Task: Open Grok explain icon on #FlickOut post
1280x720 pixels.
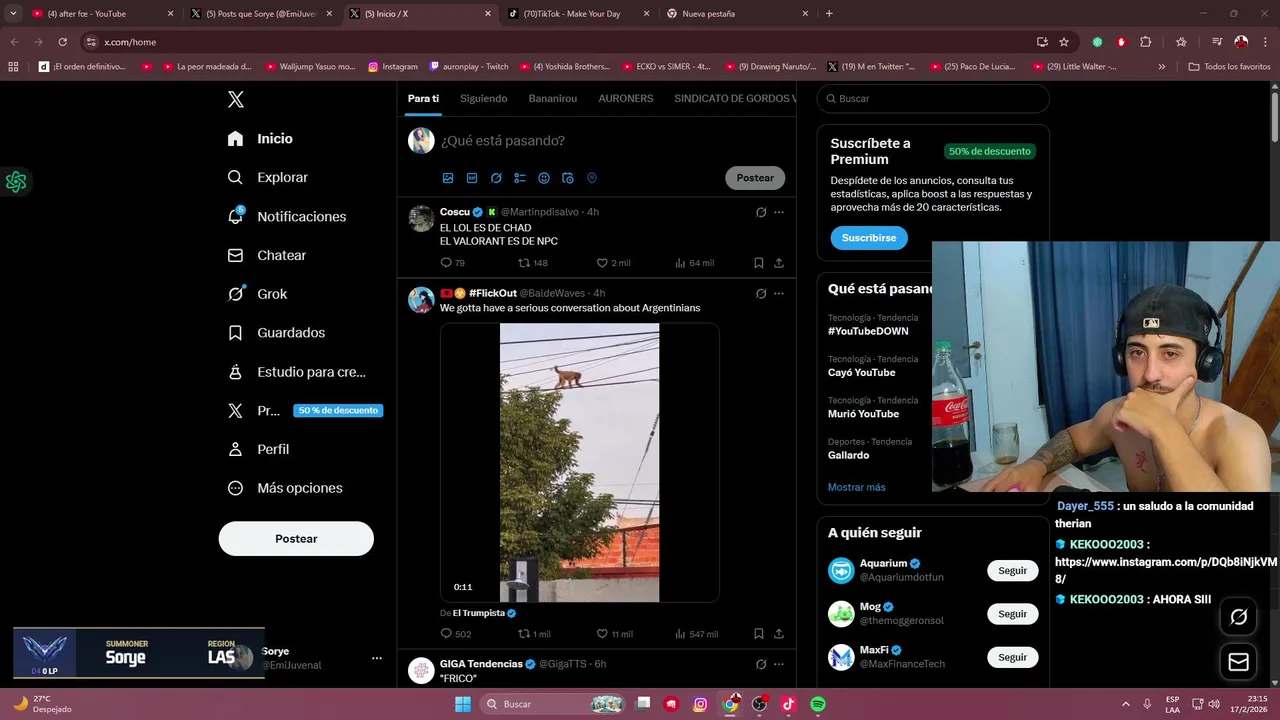Action: (x=761, y=293)
